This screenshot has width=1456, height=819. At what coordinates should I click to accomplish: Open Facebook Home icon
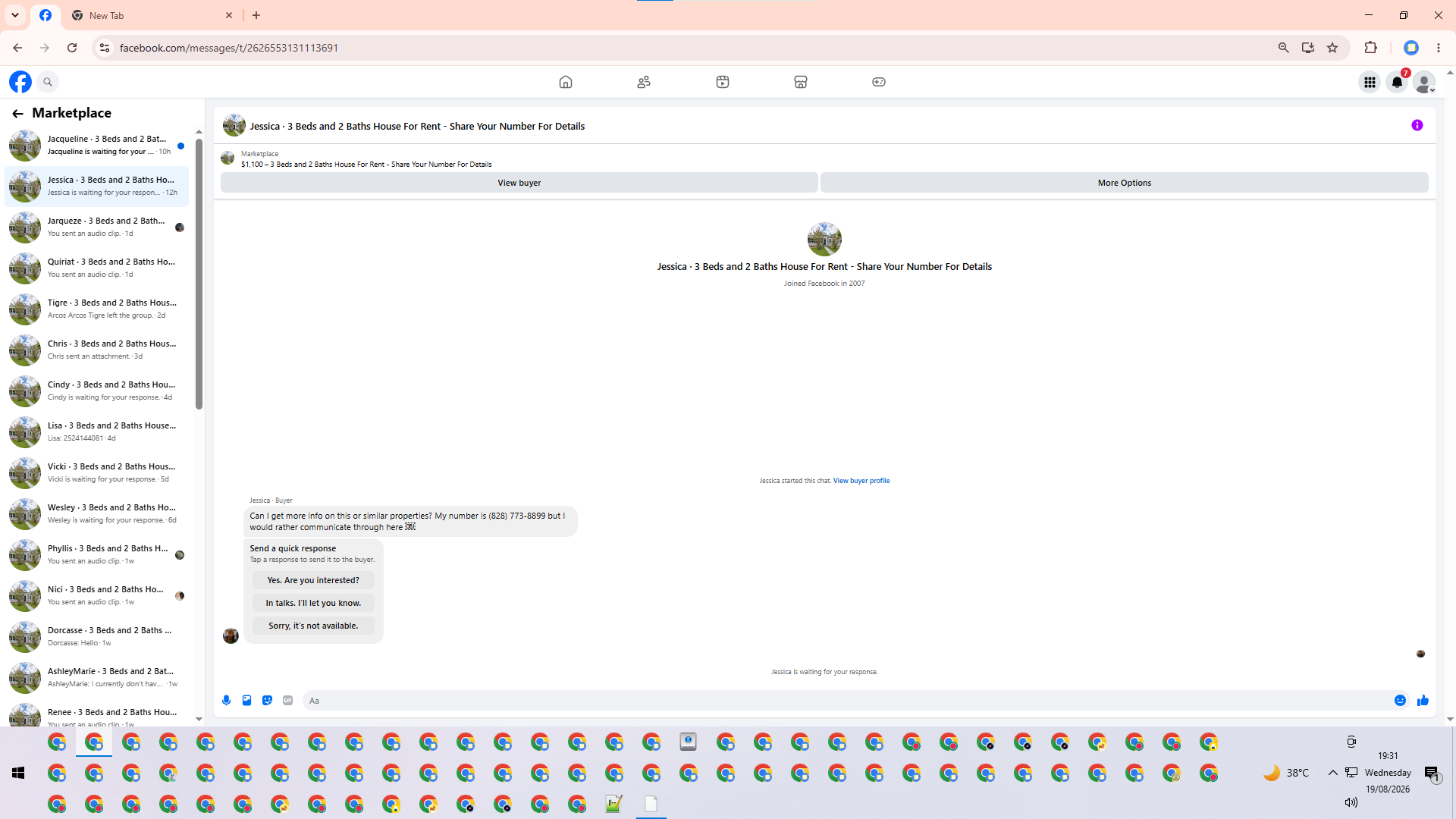(566, 82)
